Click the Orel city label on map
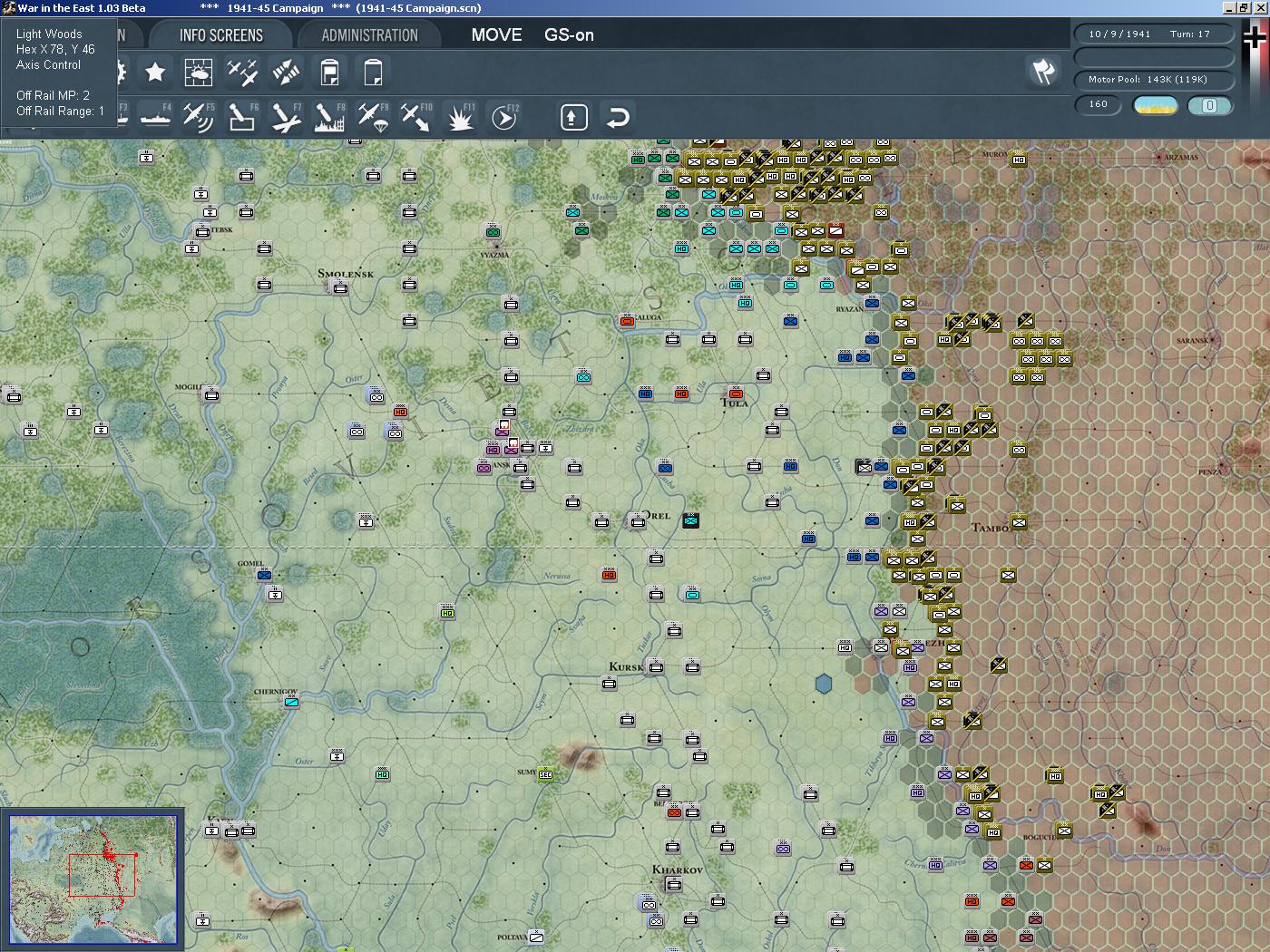 [657, 516]
